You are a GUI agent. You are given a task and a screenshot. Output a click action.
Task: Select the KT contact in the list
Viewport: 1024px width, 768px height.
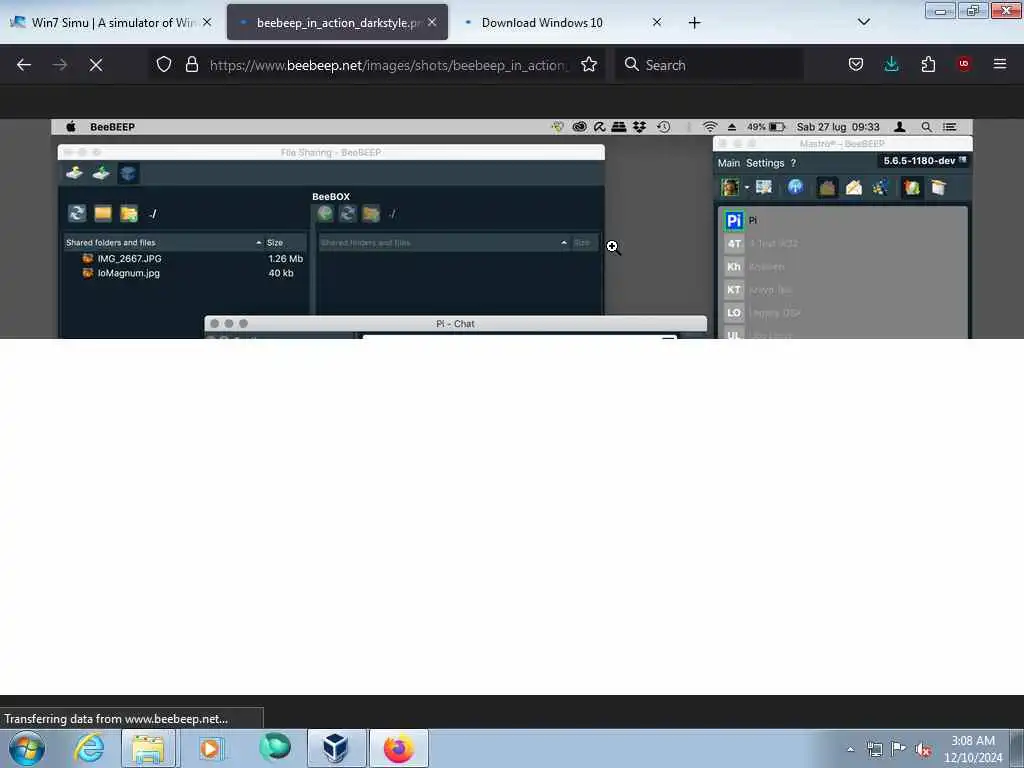point(842,290)
